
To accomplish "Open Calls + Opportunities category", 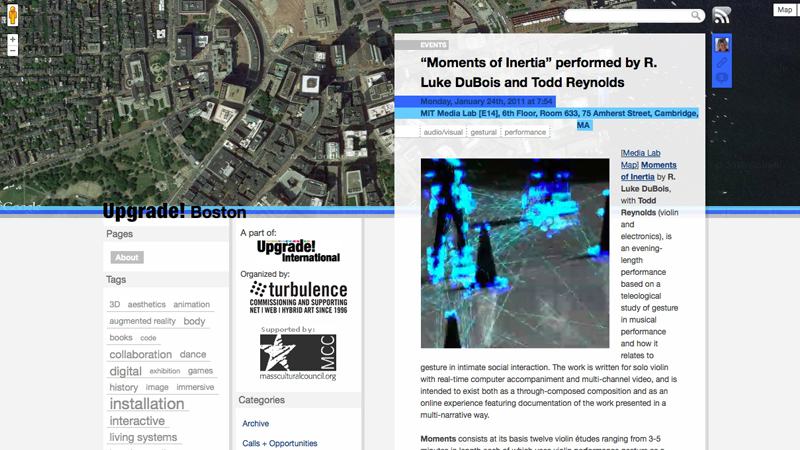I will pyautogui.click(x=280, y=443).
